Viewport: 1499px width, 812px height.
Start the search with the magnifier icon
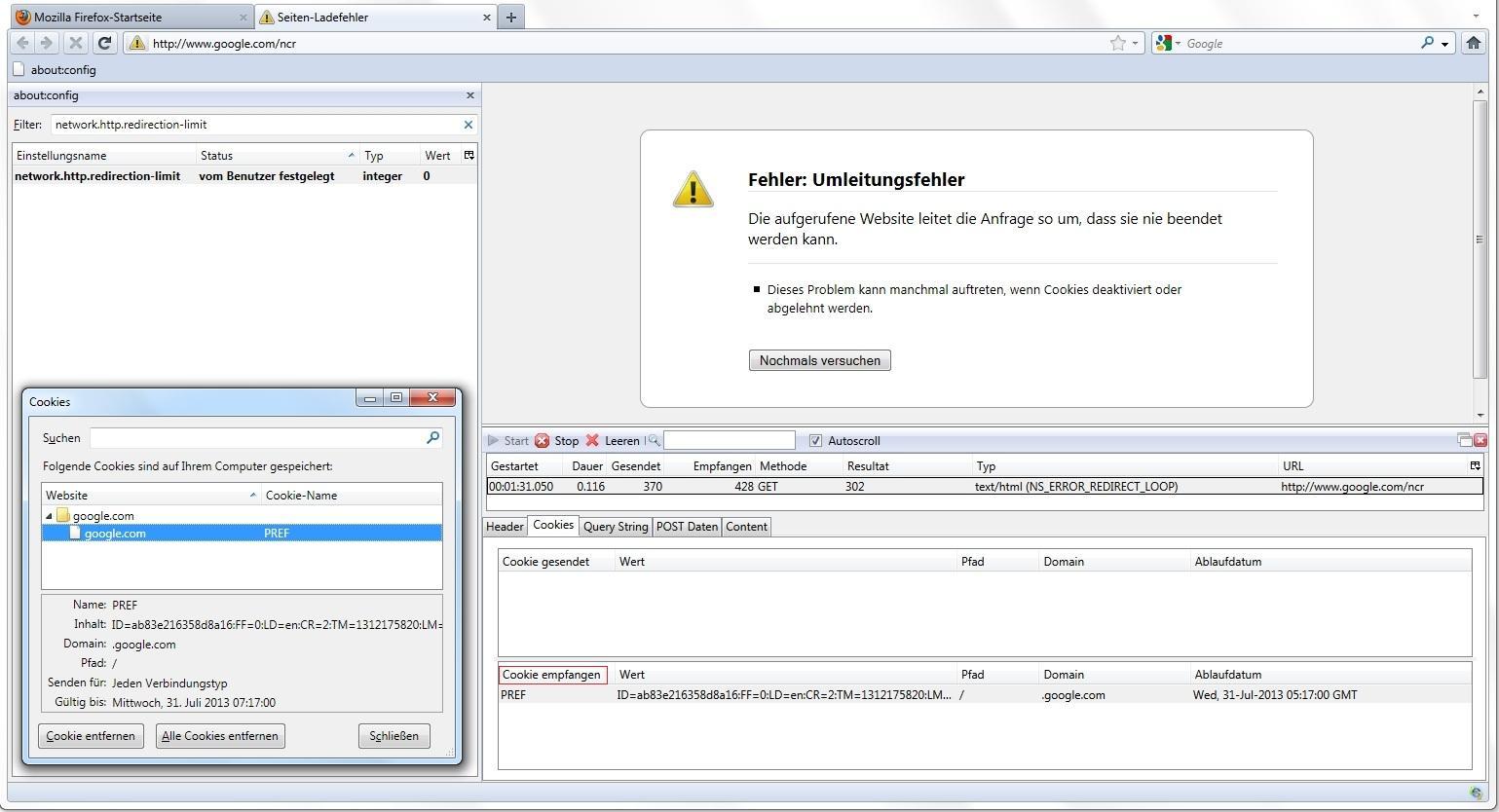click(1428, 43)
